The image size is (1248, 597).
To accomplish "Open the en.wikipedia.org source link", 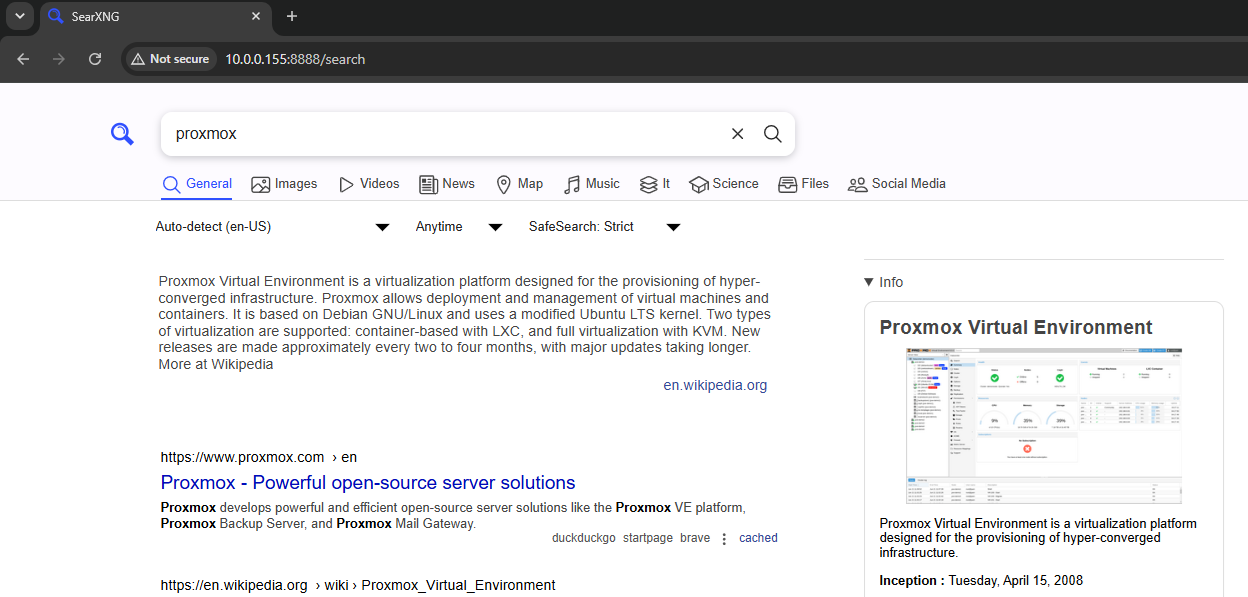I will tap(715, 385).
